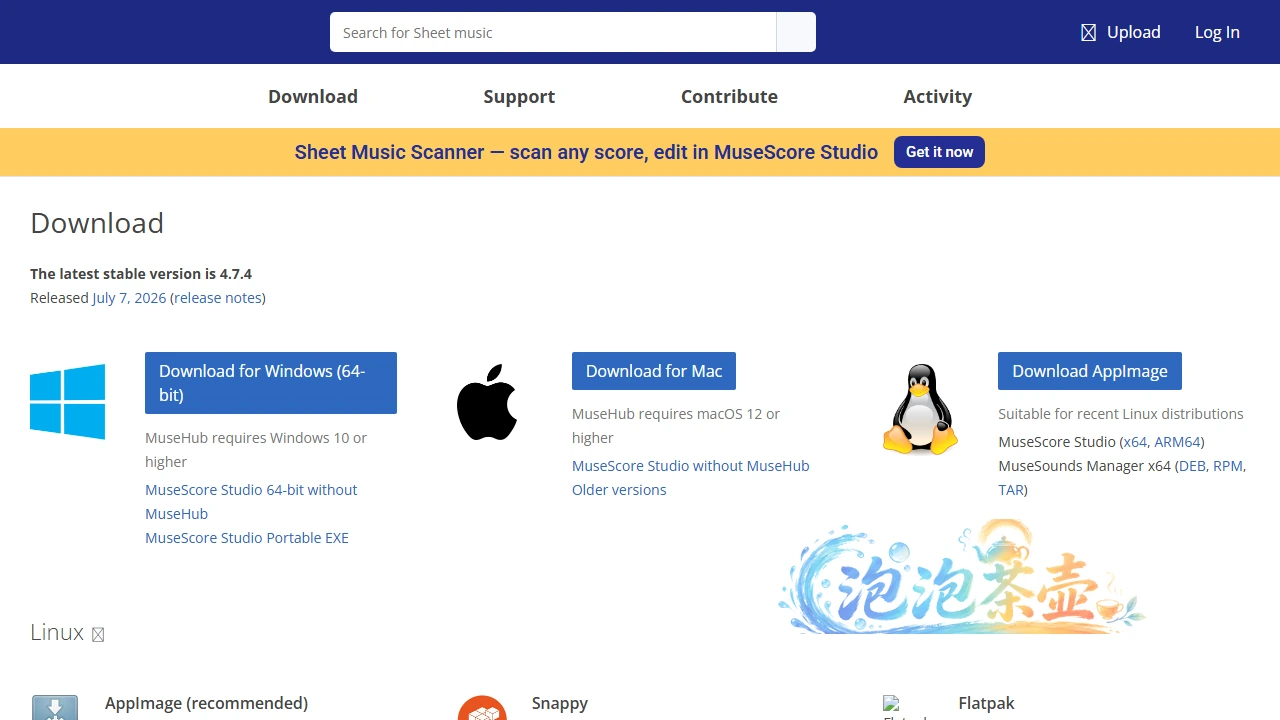Click the Flatpak heading
Image resolution: width=1280 pixels, height=720 pixels.
pos(986,703)
